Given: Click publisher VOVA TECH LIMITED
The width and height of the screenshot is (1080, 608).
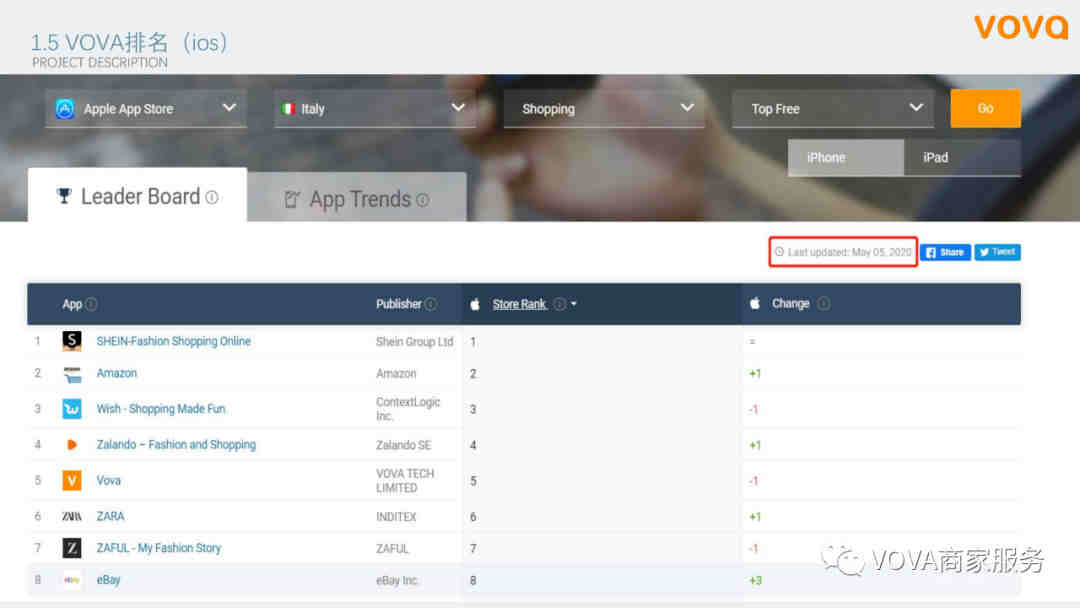Looking at the screenshot, I should [x=405, y=481].
